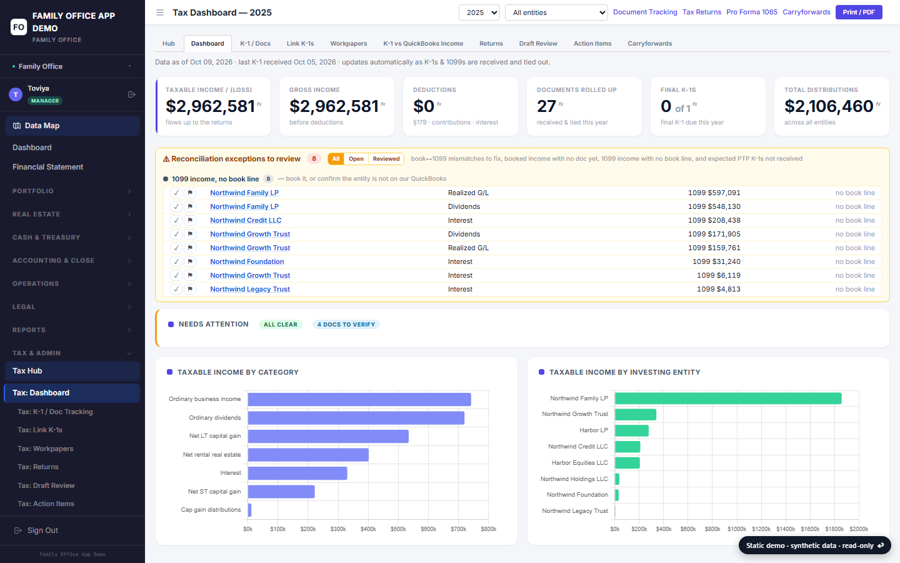Screen dimensions: 900x563
Task: Click the fx icon on Deductions card
Action: point(439,104)
